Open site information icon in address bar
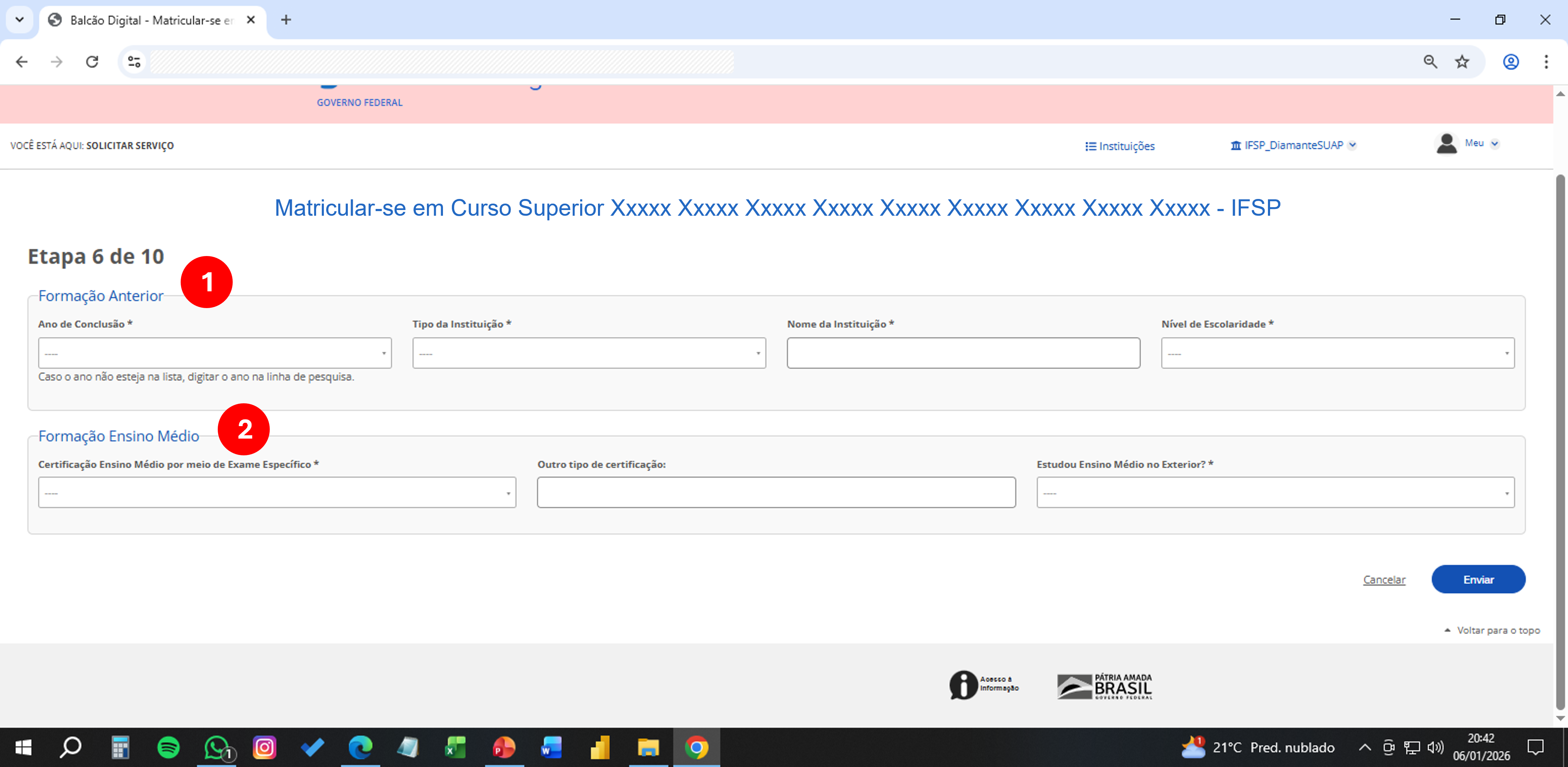Image resolution: width=1568 pixels, height=767 pixels. click(x=134, y=62)
